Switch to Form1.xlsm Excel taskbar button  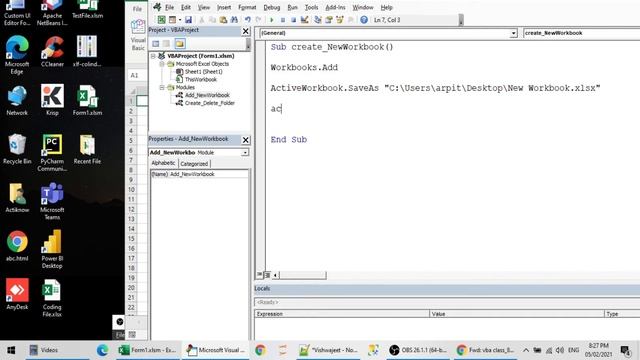tap(147, 350)
